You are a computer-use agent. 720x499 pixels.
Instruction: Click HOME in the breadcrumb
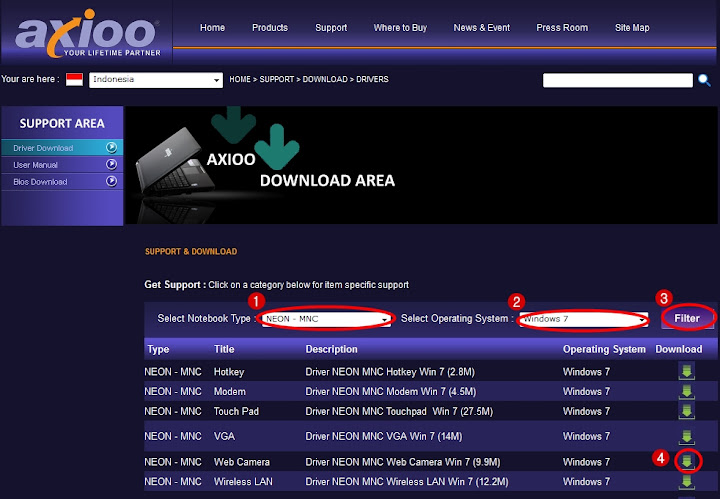tap(240, 79)
